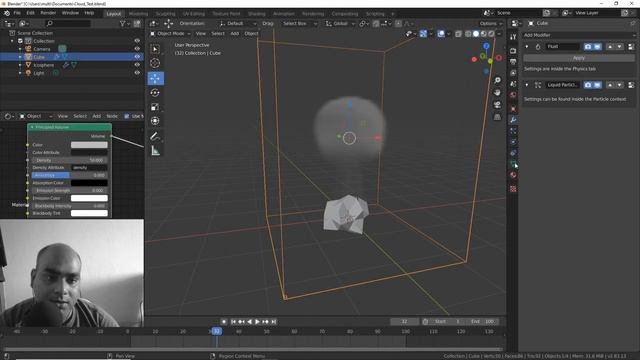This screenshot has height=360, width=640.
Task: Open the Global transform orientation dropdown
Action: pyautogui.click(x=340, y=24)
